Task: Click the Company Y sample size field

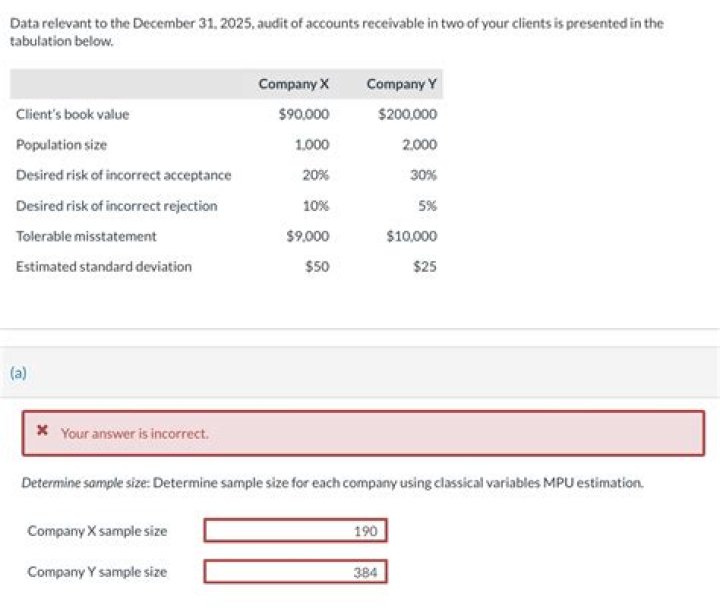Action: point(295,573)
